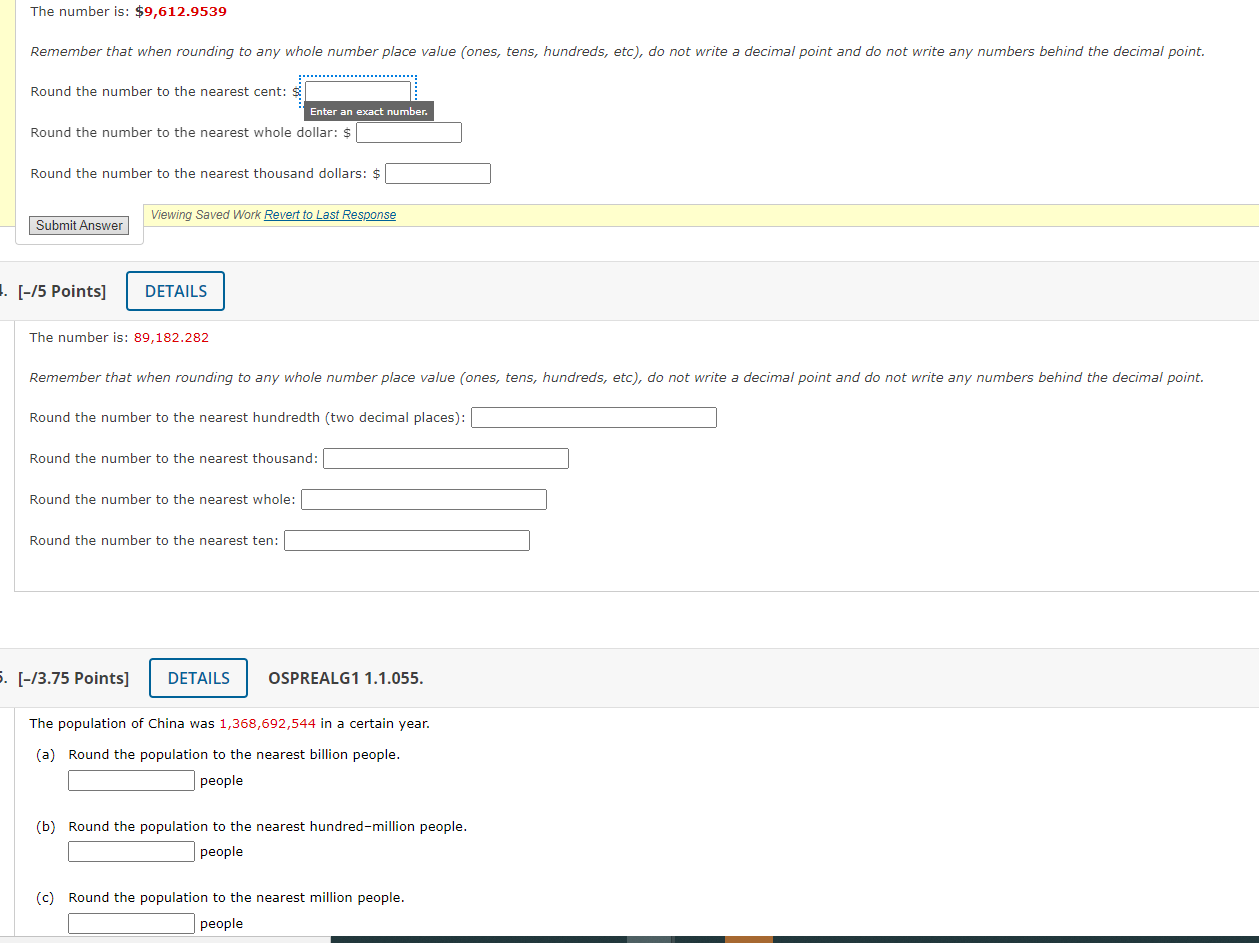Image resolution: width=1259 pixels, height=943 pixels.
Task: Click the nearest cent answer input field
Action: [x=357, y=90]
